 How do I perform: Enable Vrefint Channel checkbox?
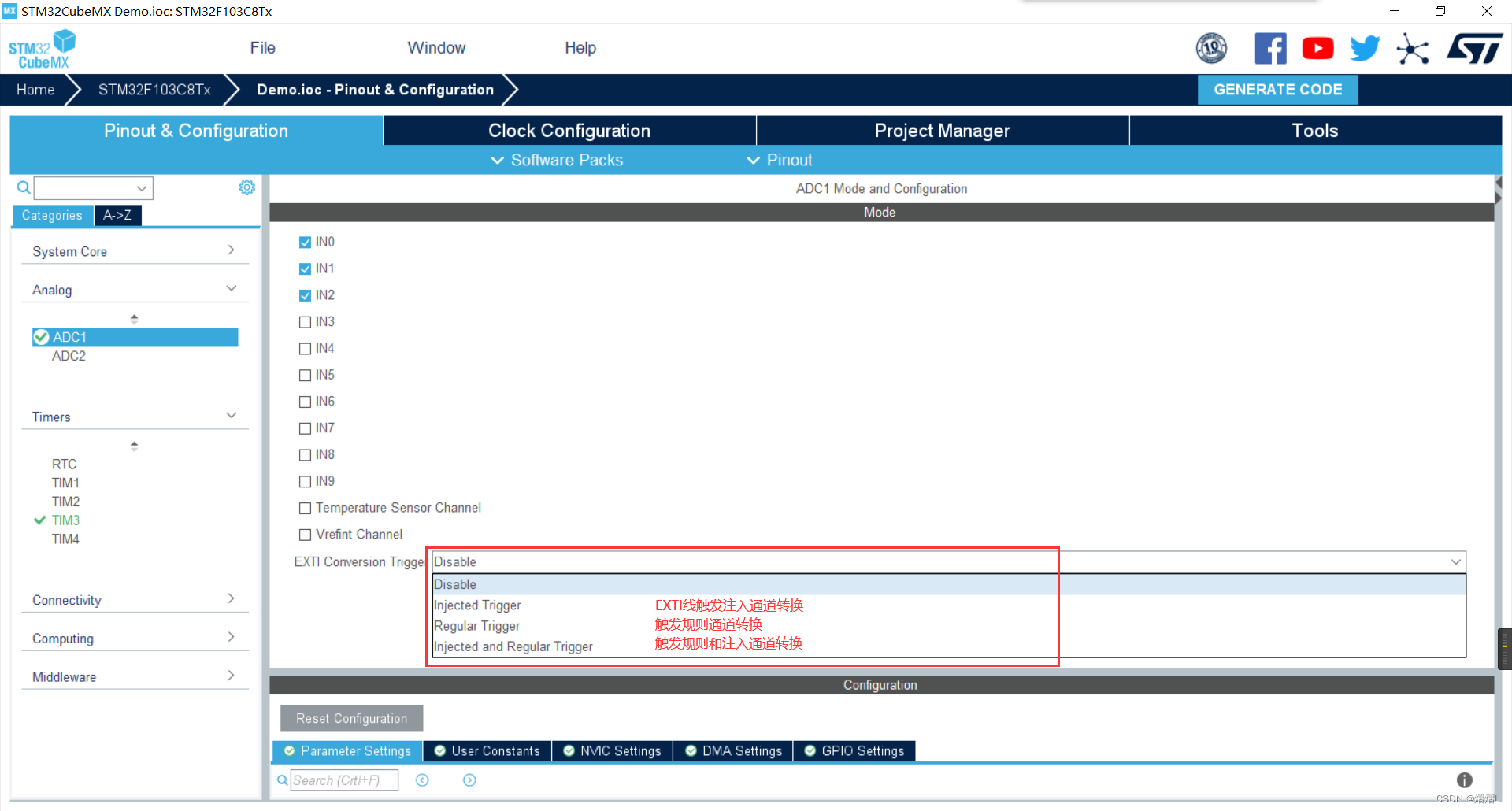[305, 535]
